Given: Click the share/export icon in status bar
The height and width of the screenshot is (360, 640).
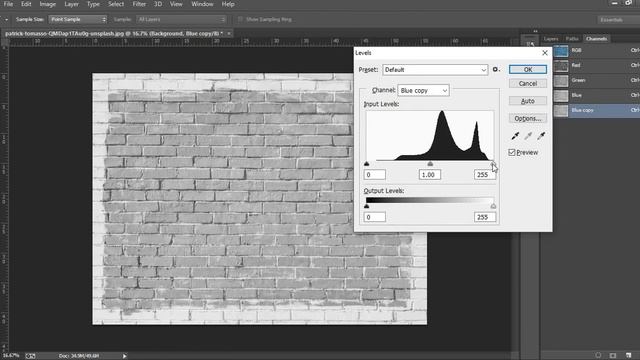Looking at the screenshot, I should pos(30,356).
